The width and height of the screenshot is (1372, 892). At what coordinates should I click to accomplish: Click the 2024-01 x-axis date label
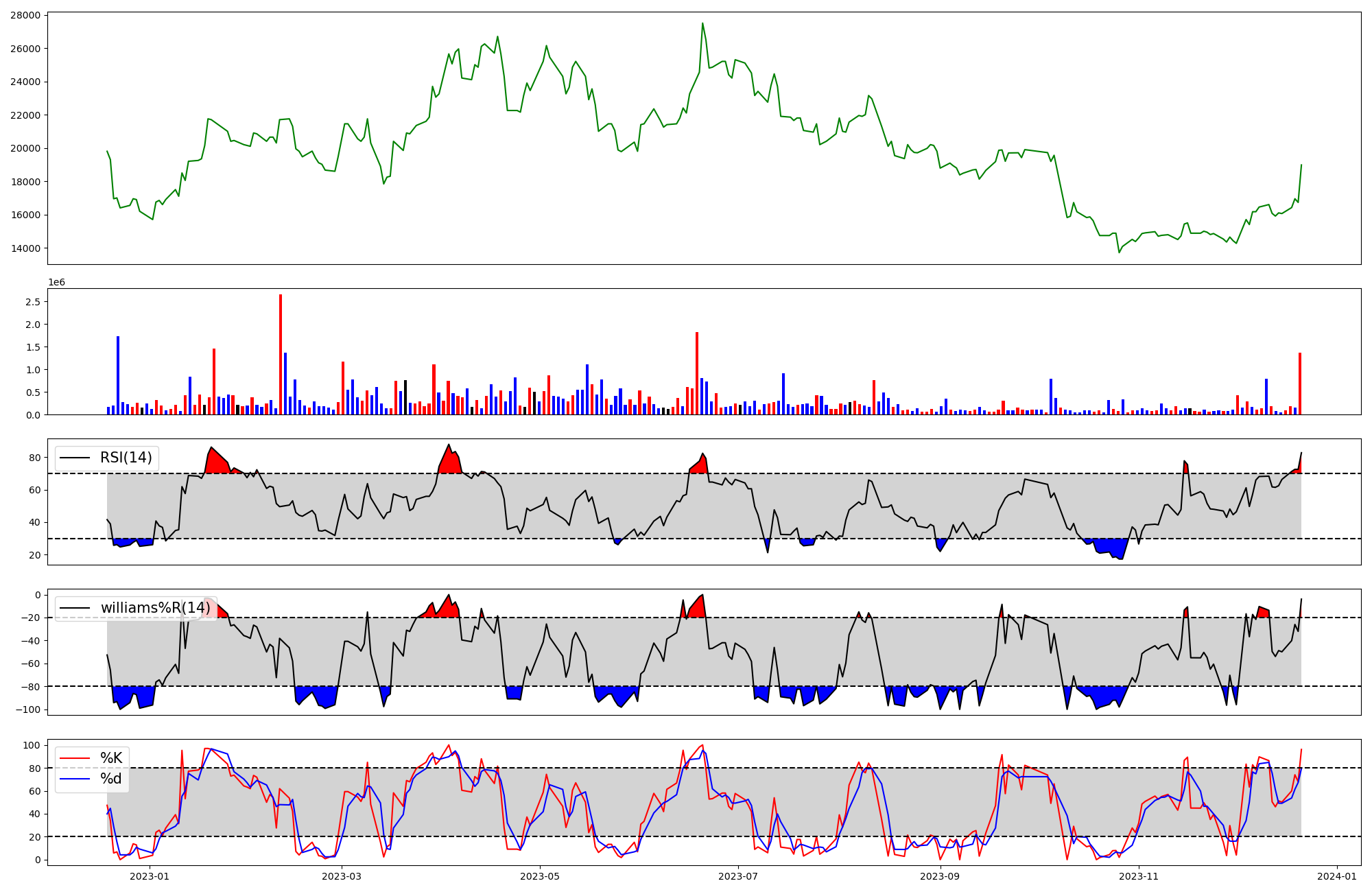tap(1337, 876)
